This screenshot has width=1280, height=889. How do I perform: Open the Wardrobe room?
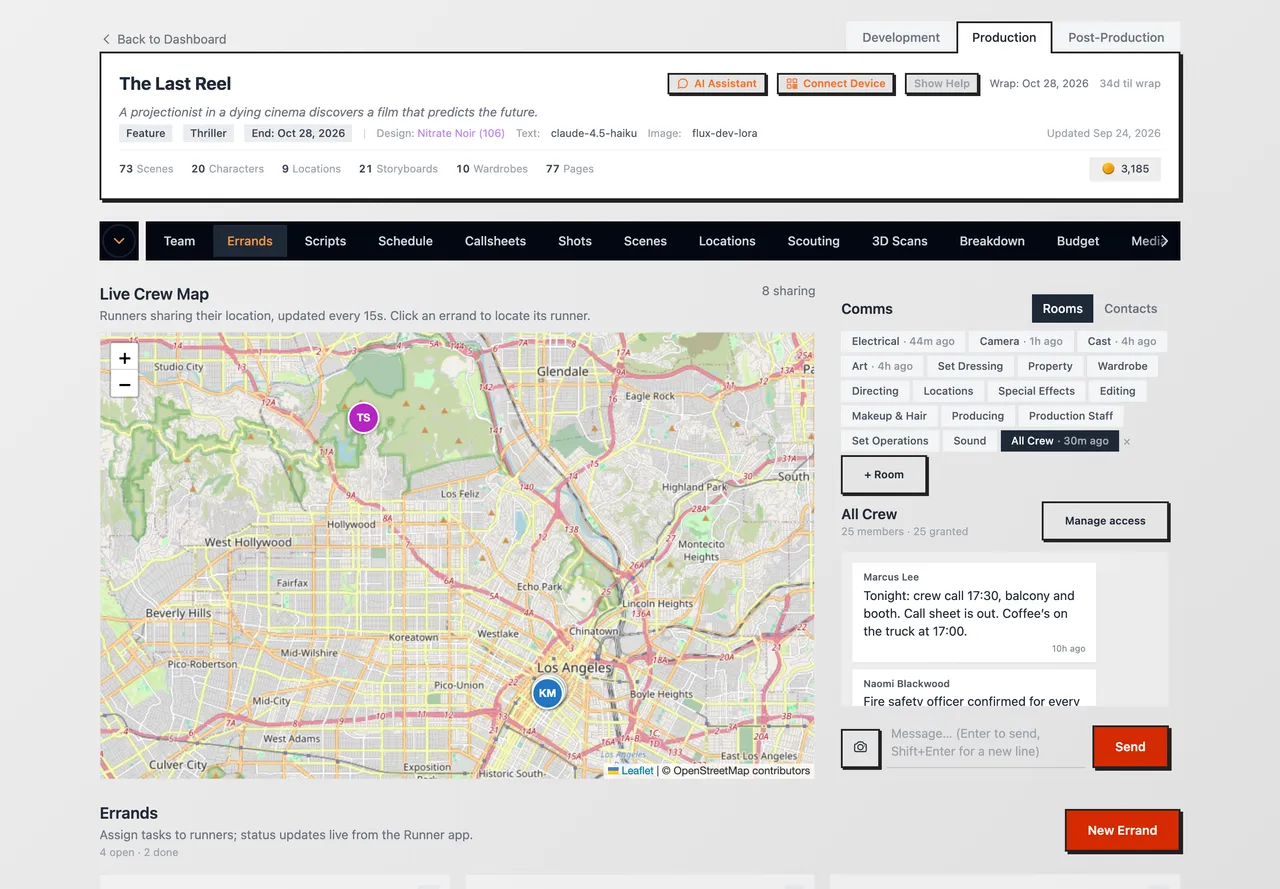point(1122,366)
